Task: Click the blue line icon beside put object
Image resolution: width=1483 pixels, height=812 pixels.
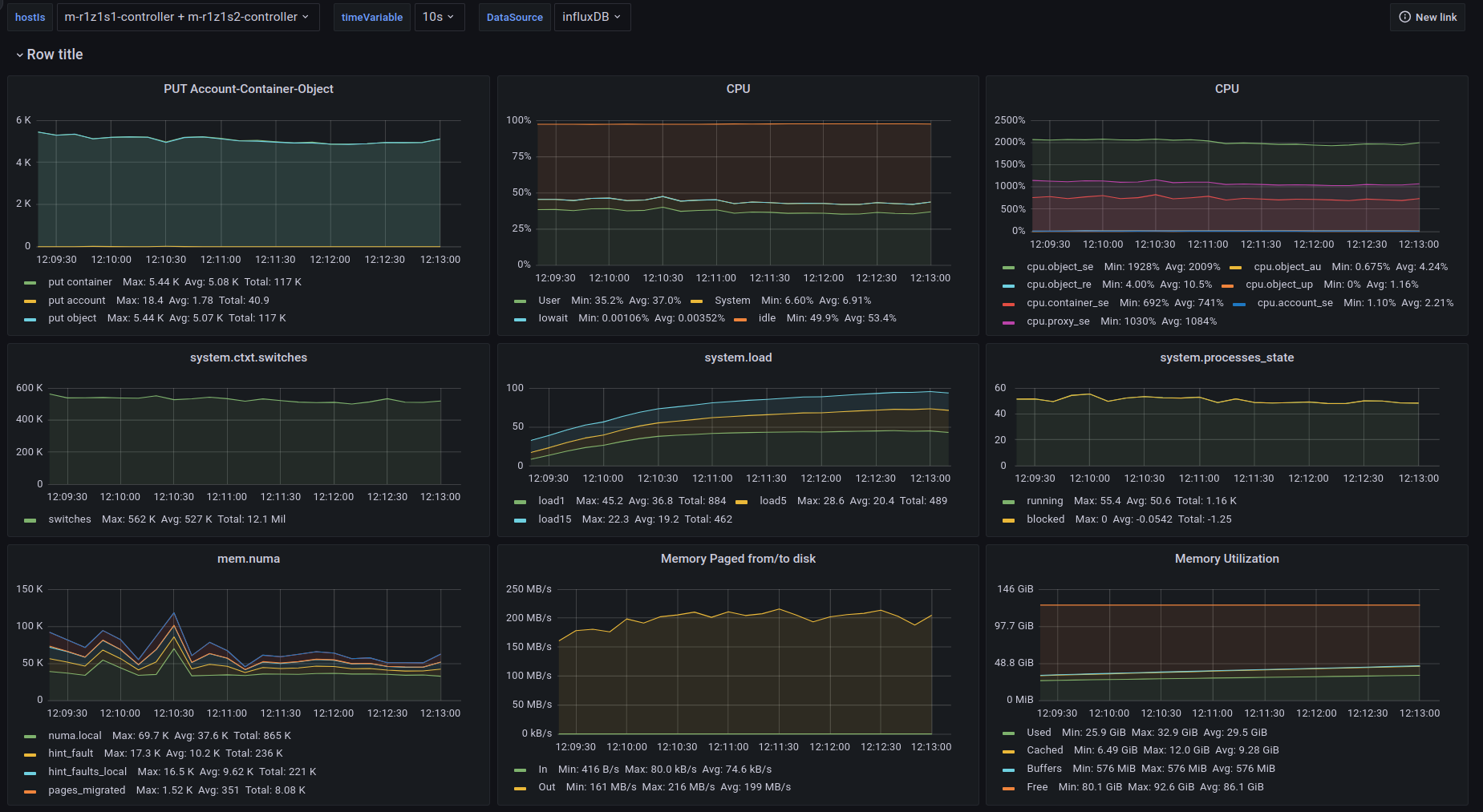Action: (x=30, y=319)
